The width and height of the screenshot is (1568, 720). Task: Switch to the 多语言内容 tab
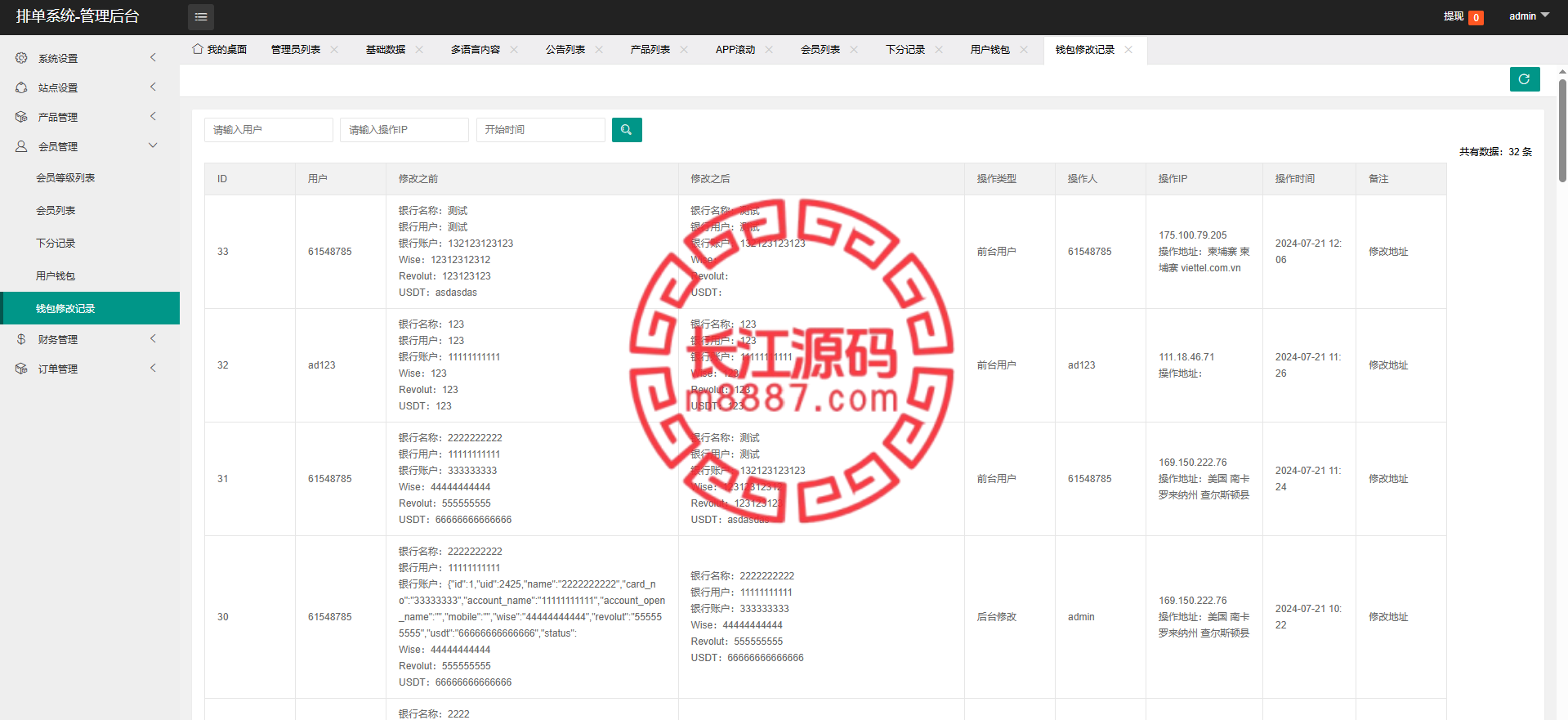pos(476,50)
